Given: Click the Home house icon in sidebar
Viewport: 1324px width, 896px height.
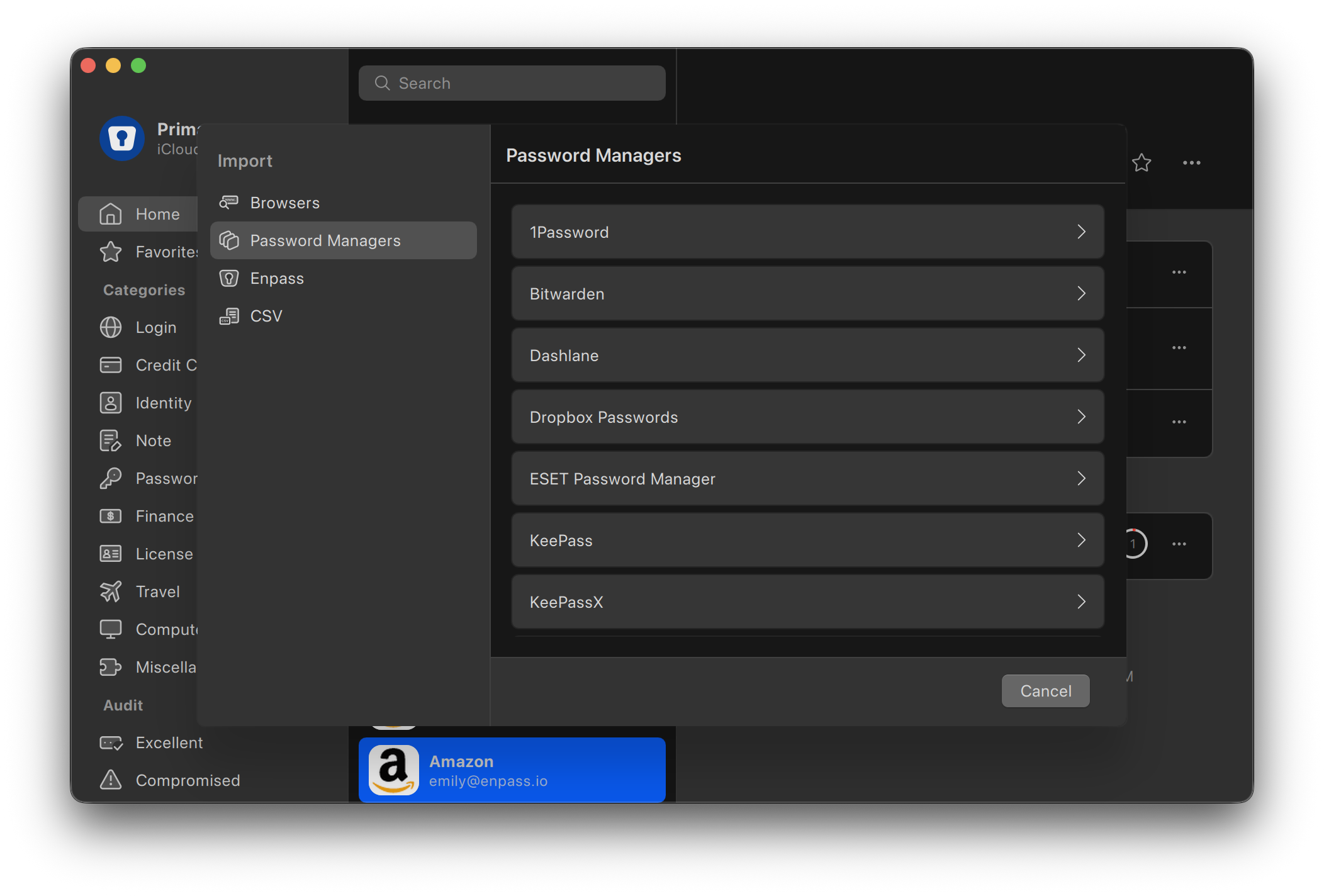Looking at the screenshot, I should 111,214.
